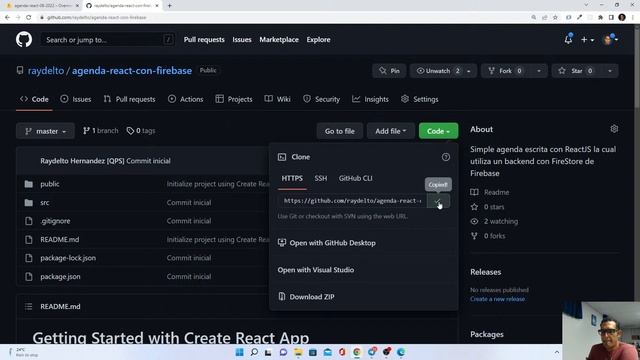Click the clone help question icon
The height and width of the screenshot is (360, 640).
[x=446, y=157]
